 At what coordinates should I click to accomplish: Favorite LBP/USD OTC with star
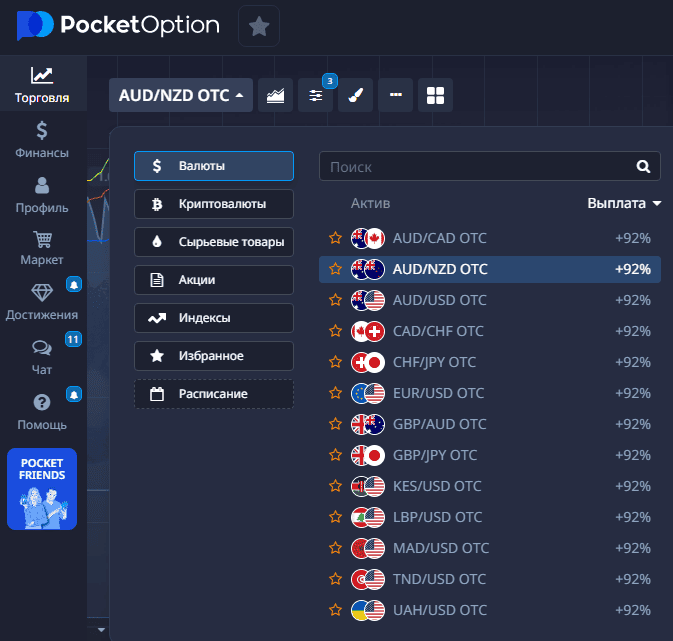tap(335, 517)
